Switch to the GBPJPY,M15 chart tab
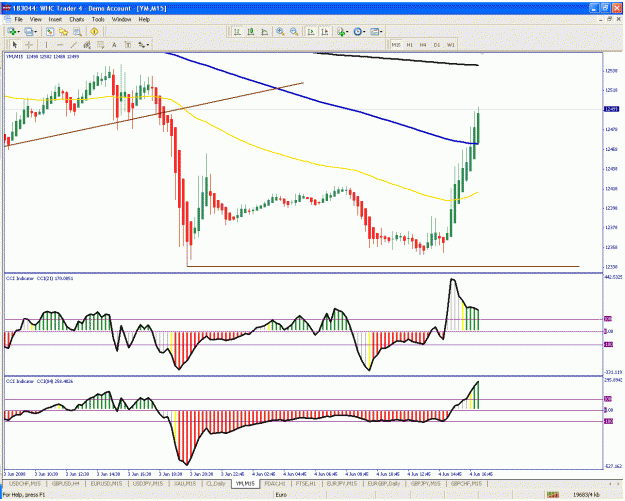Viewport: 625px width, 501px height. 425,483
